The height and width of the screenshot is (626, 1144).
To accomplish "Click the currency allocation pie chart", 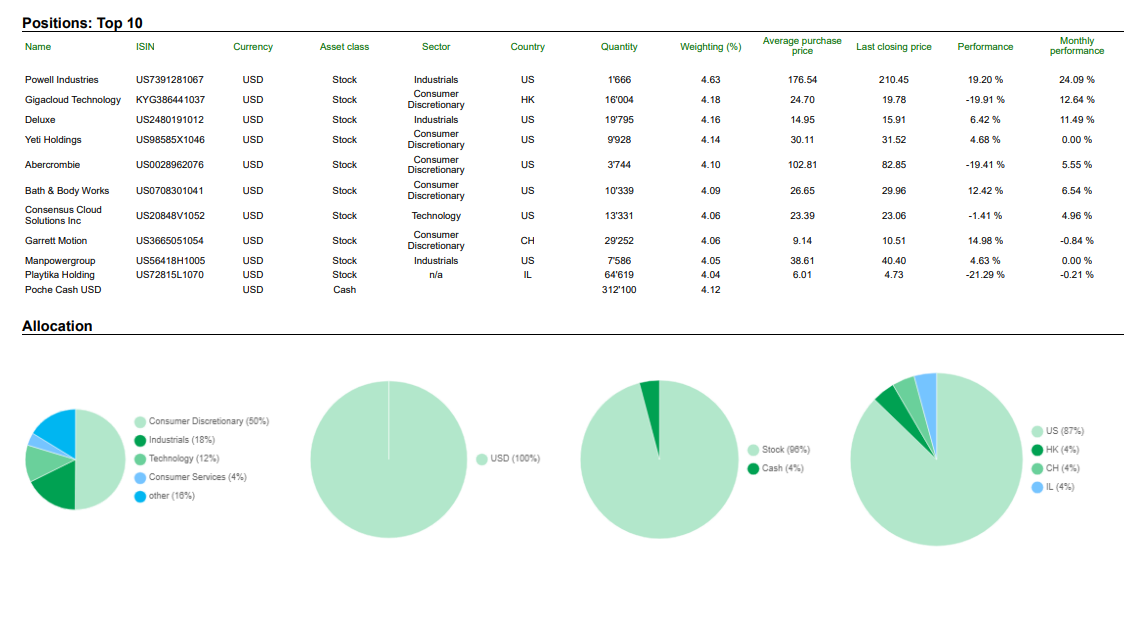I will click(389, 459).
